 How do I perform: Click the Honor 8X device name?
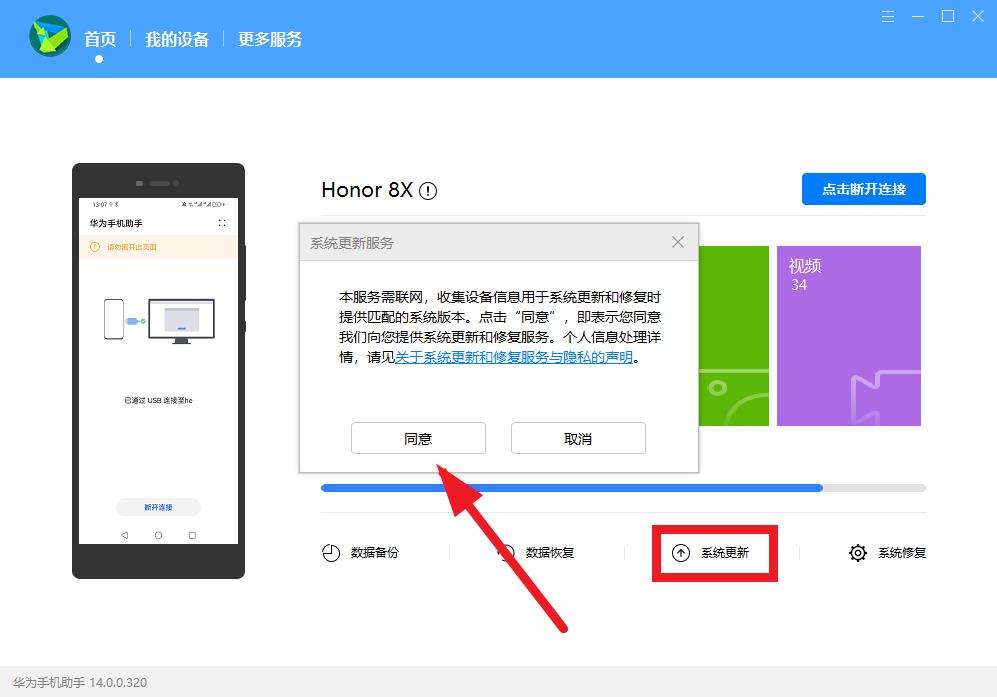click(x=367, y=190)
